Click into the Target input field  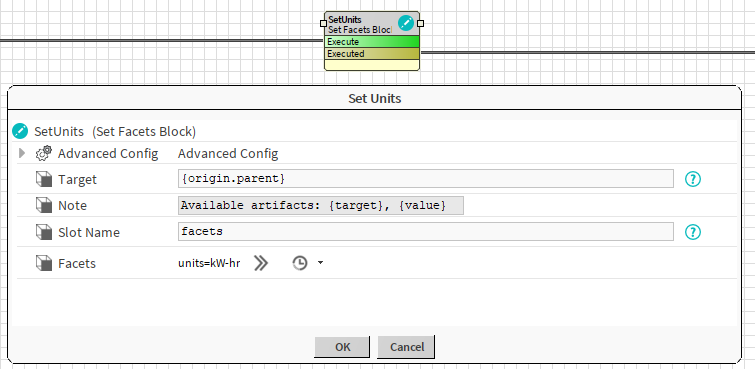point(426,179)
